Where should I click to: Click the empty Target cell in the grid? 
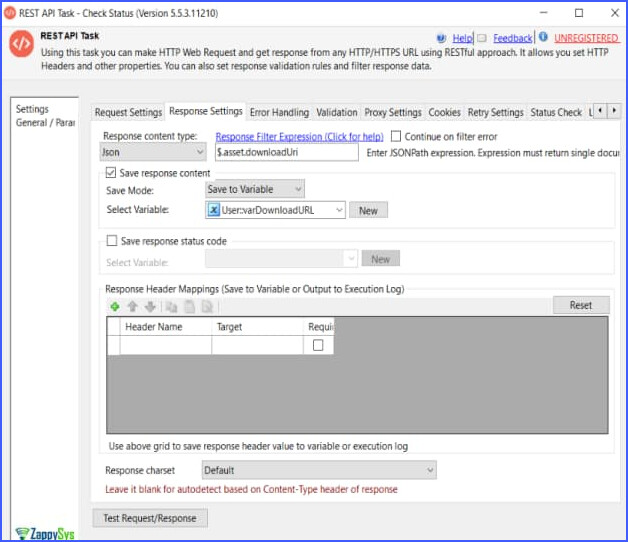(258, 345)
